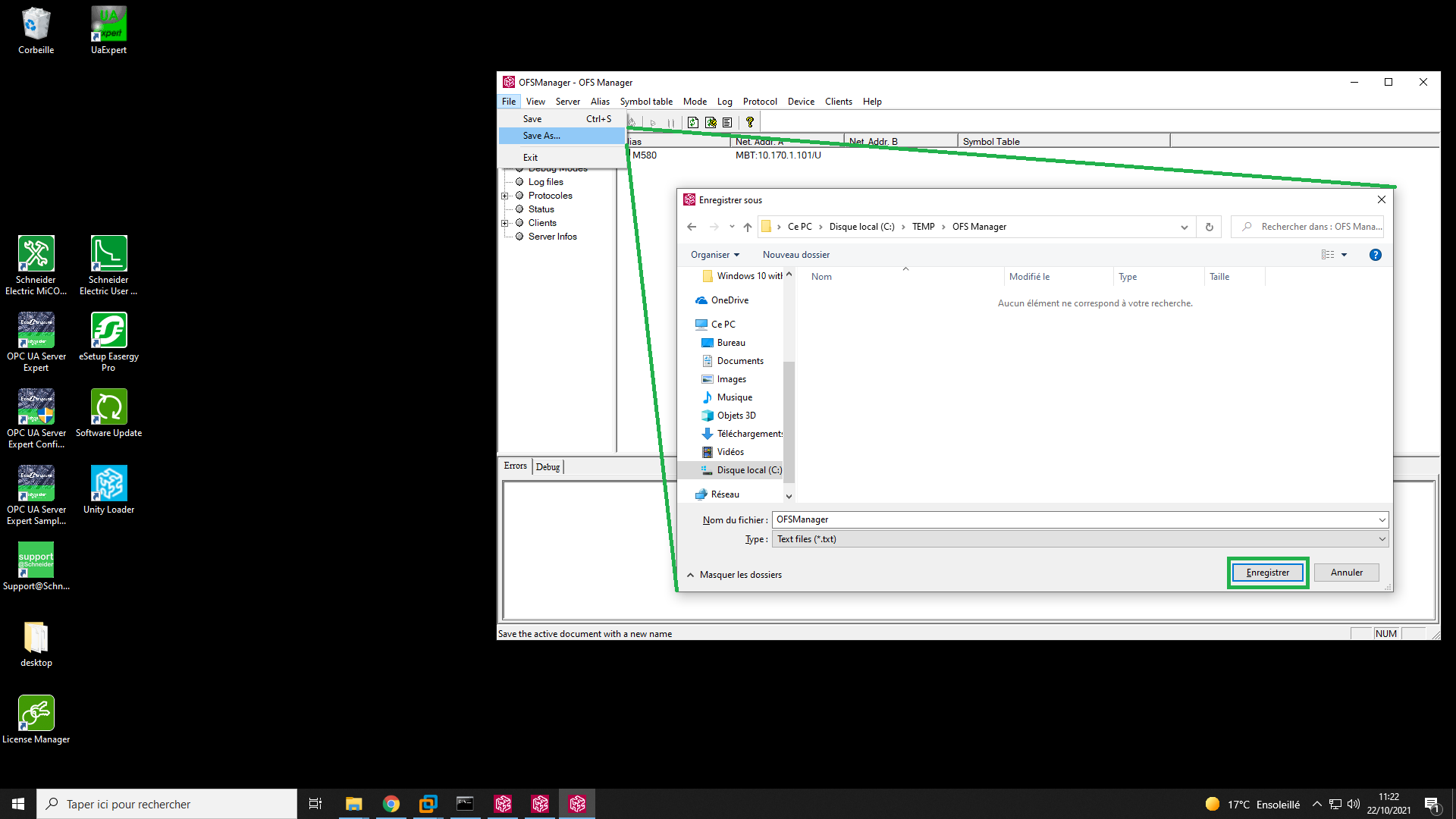
Task: Select Schneider Electric MiCOM desktop icon
Action: click(x=36, y=265)
